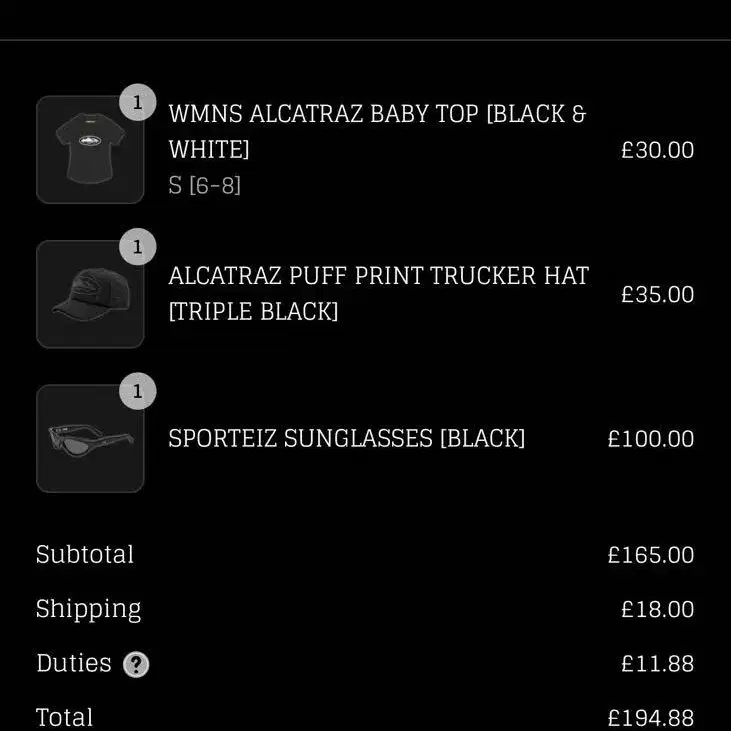Viewport: 731px width, 731px height.
Task: Click the quantity badge on the baby top
Action: click(x=138, y=102)
